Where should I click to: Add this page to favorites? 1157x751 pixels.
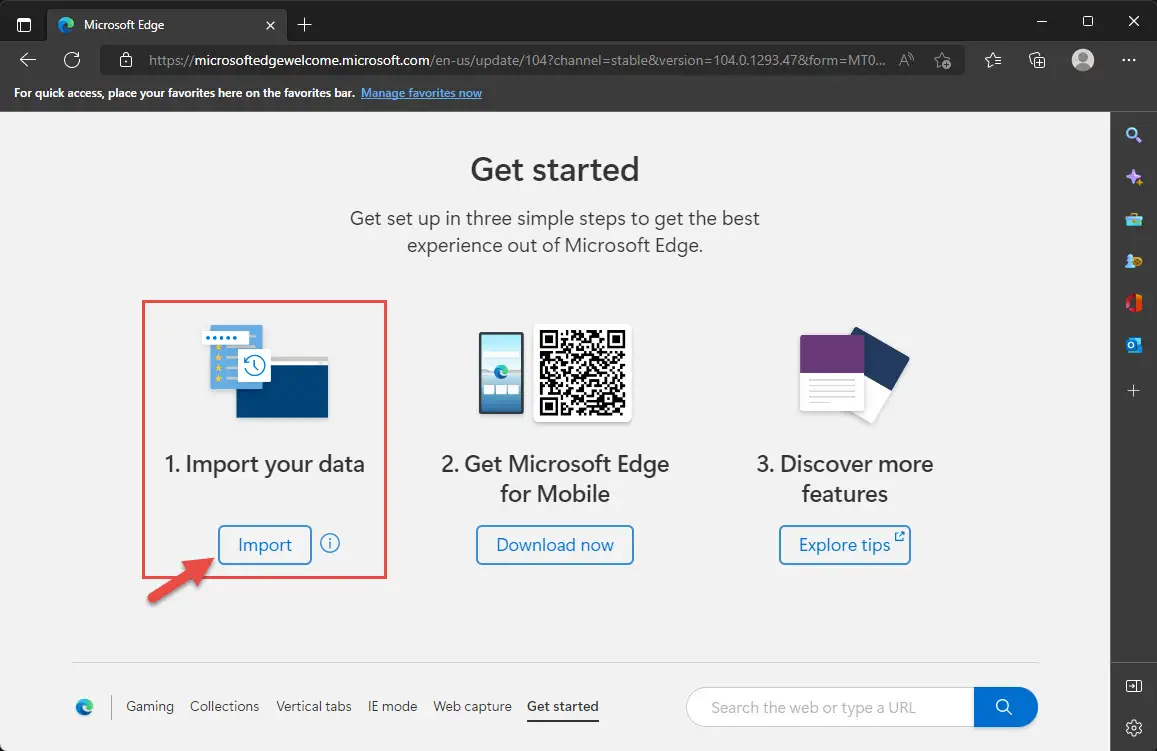click(942, 60)
